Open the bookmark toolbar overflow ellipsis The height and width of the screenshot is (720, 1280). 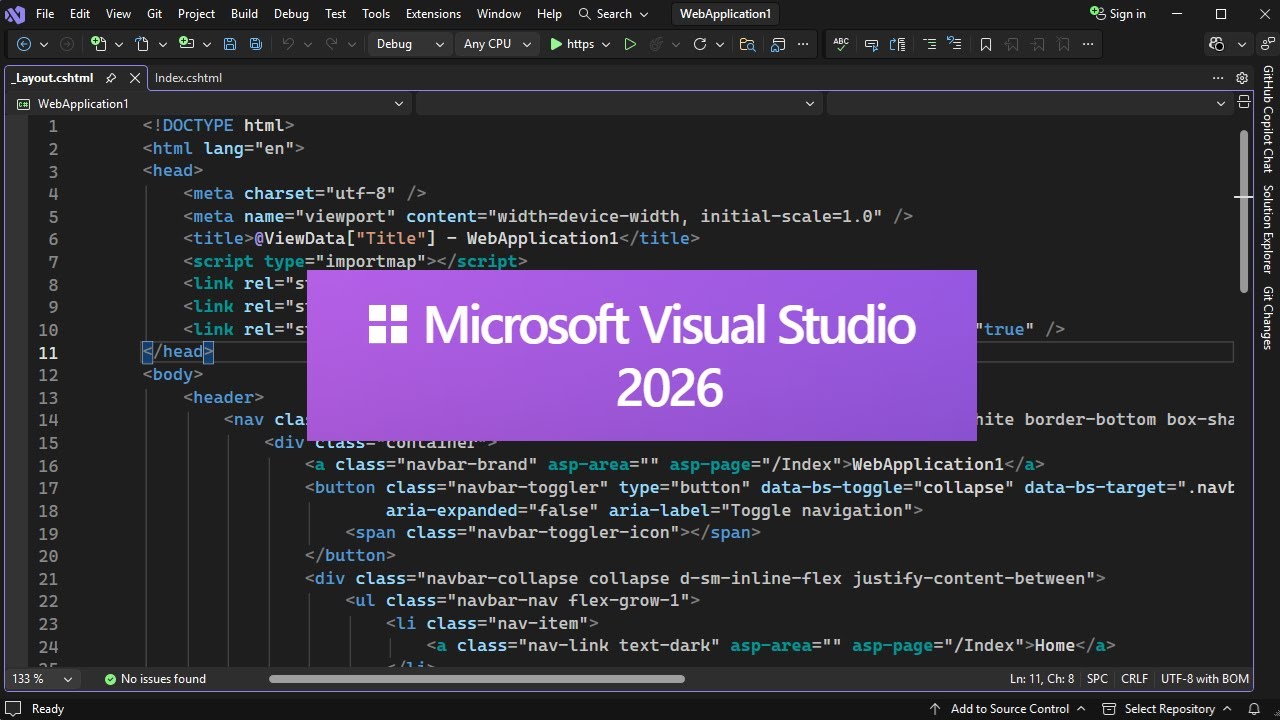coord(1088,44)
